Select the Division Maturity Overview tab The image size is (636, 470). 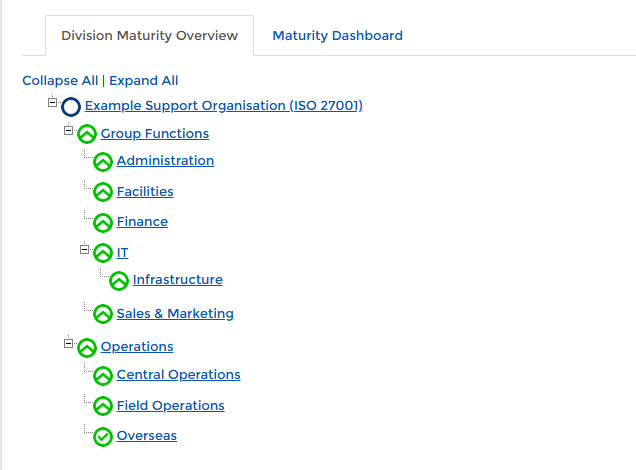tap(149, 35)
